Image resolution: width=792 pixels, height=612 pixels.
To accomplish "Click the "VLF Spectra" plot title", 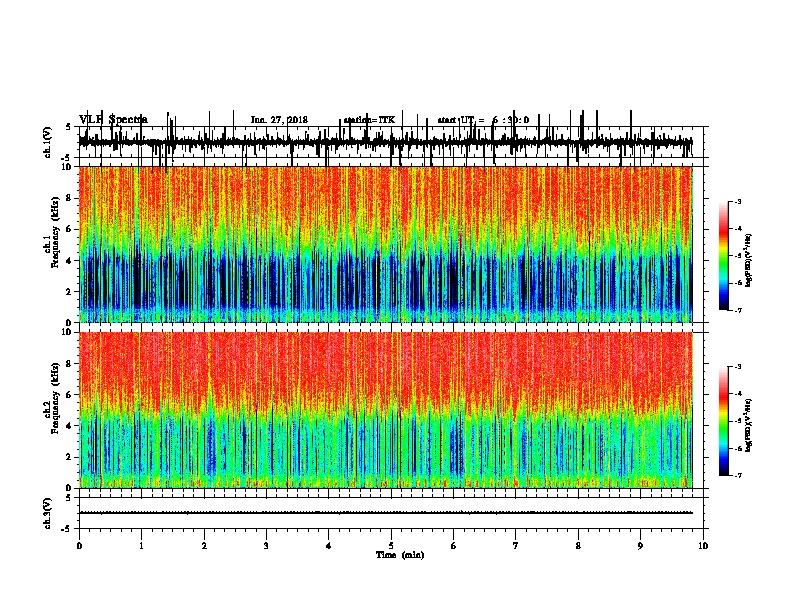I will [x=114, y=119].
